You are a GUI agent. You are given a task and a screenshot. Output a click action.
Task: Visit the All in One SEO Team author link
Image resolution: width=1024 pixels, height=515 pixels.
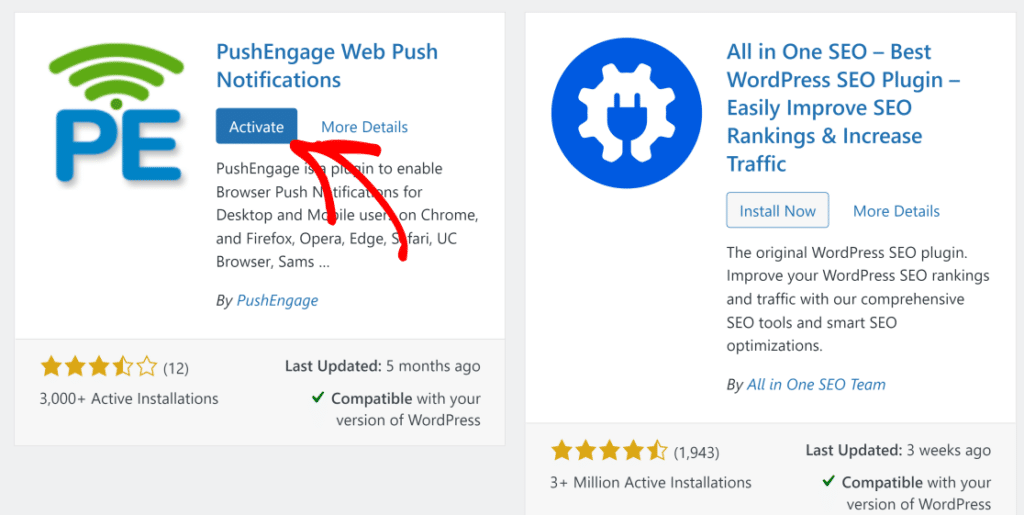point(816,384)
